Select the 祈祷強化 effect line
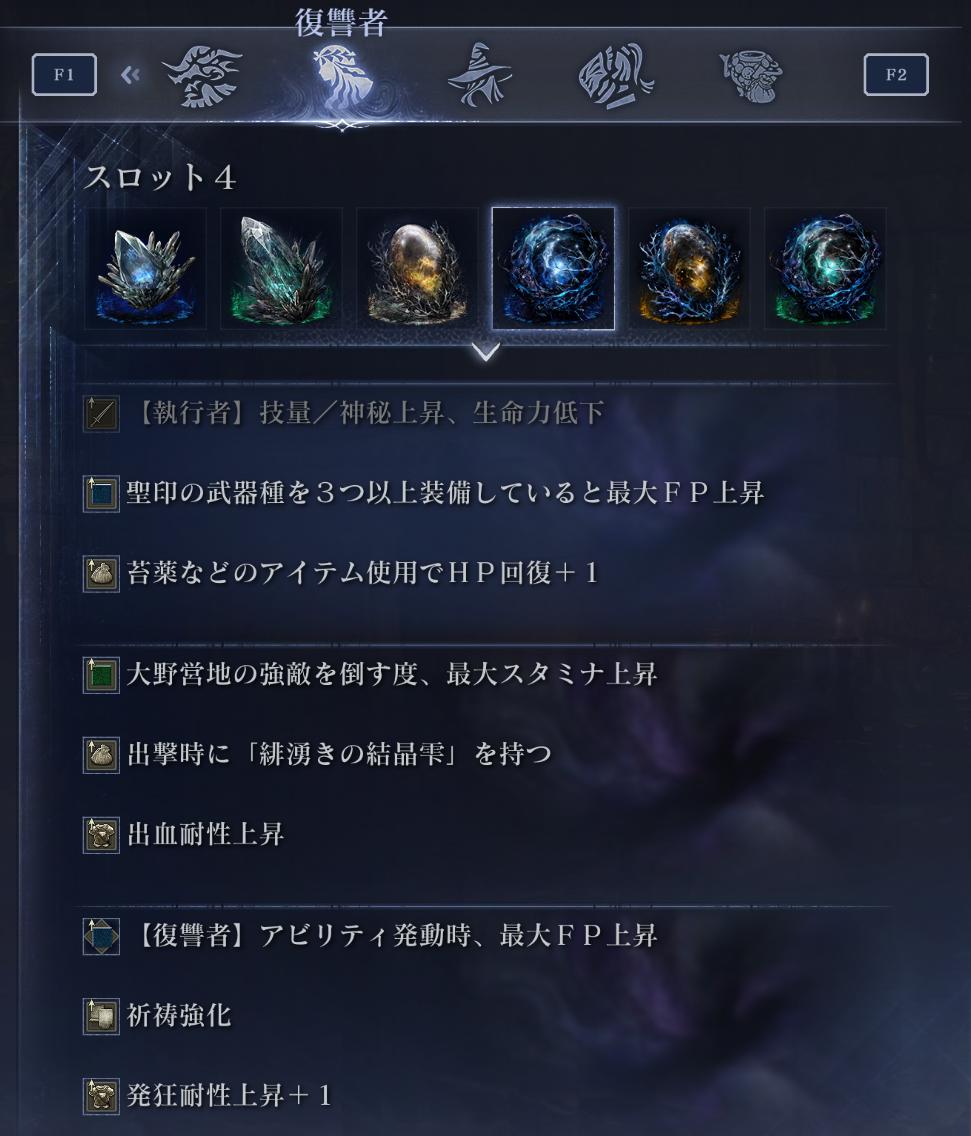The height and width of the screenshot is (1136, 971). point(178,1016)
